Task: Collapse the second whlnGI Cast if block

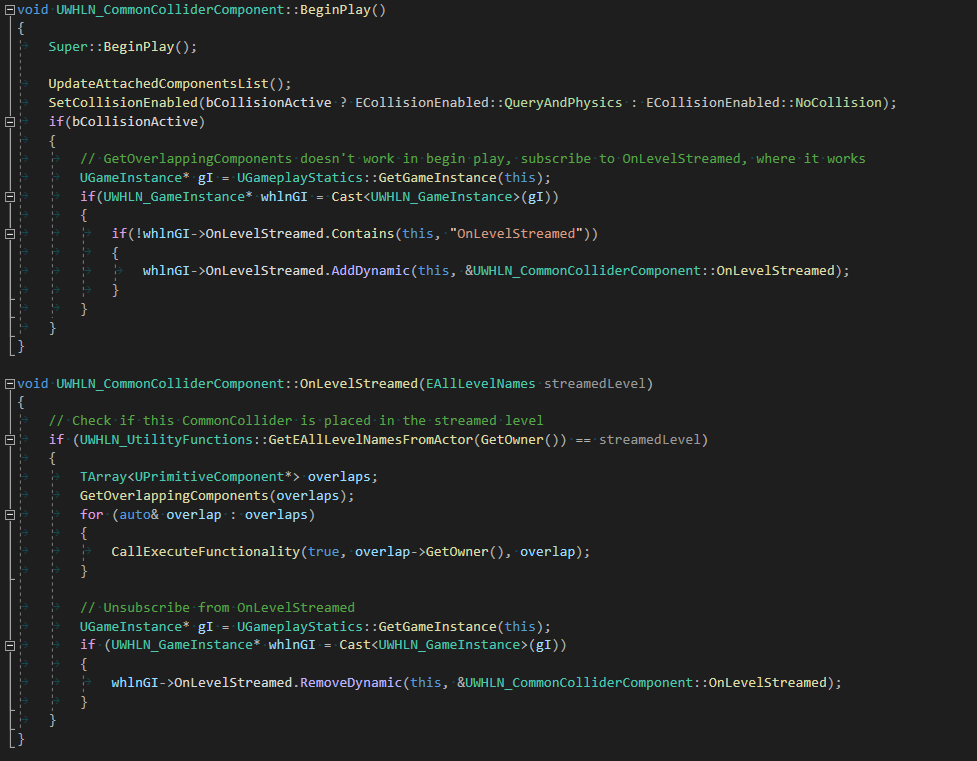Action: tap(10, 645)
